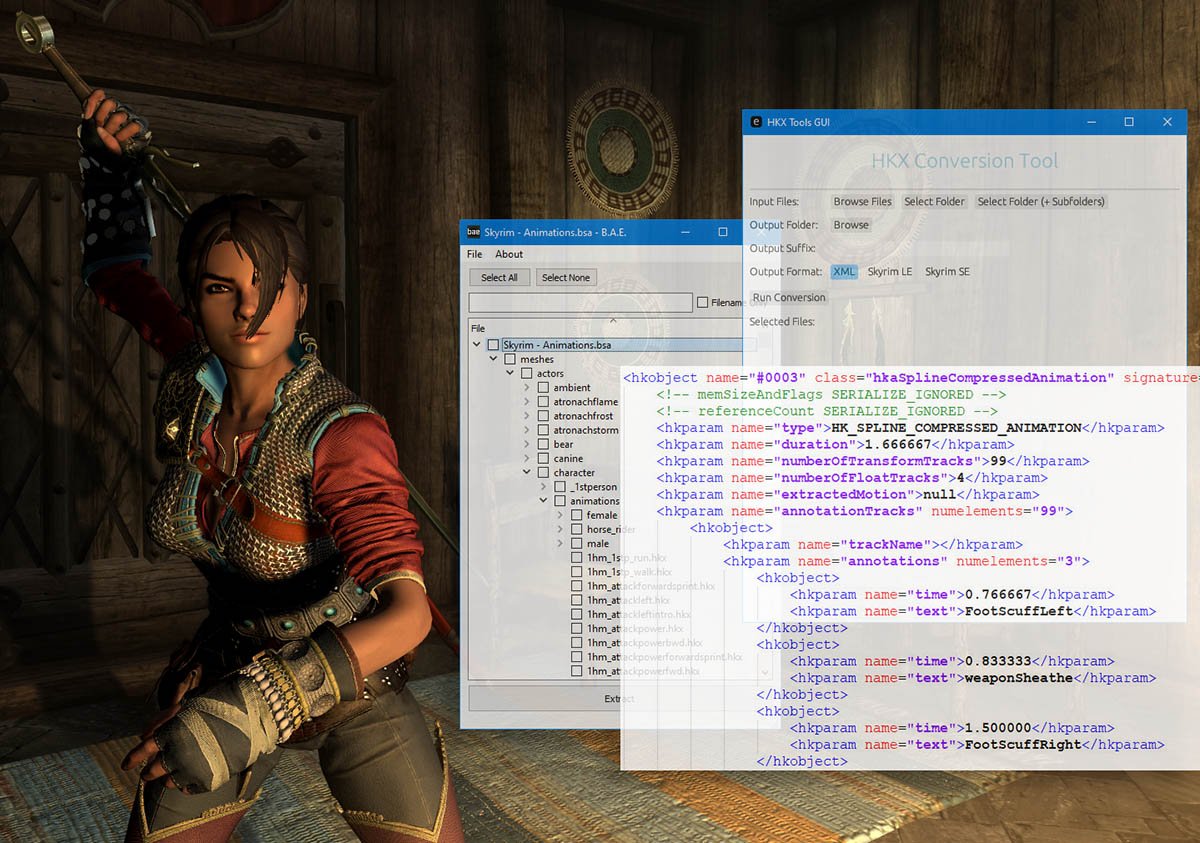1200x843 pixels.
Task: Expand the atronachfrost folder node
Action: 527,416
